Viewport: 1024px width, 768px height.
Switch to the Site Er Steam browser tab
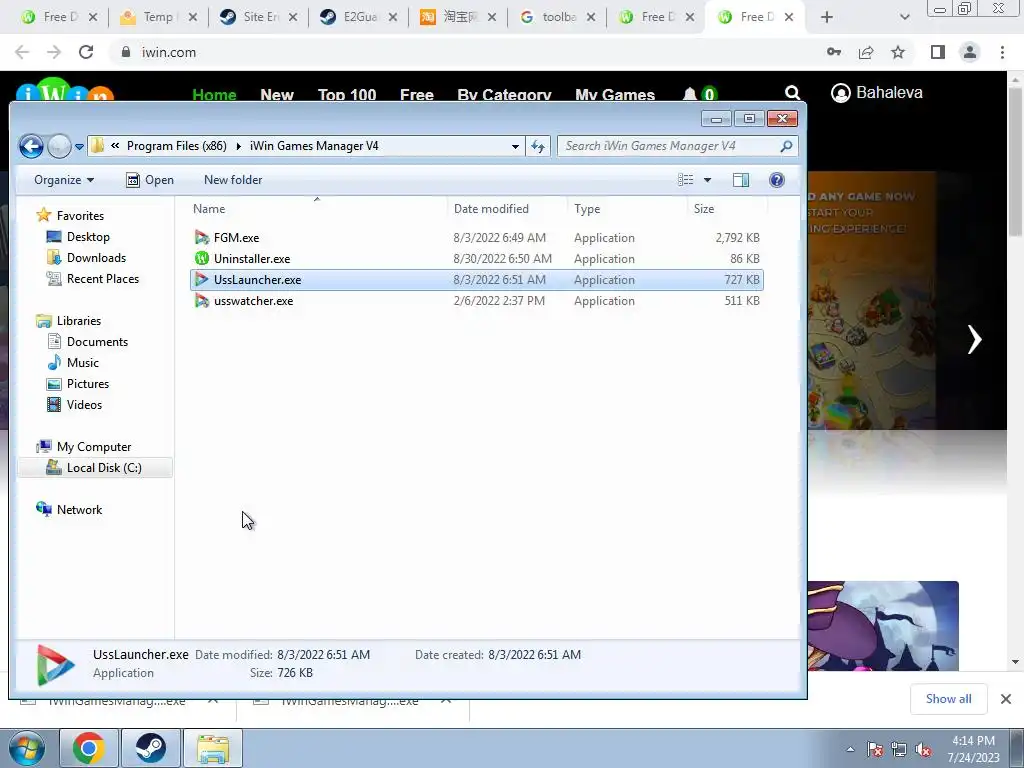[x=259, y=17]
